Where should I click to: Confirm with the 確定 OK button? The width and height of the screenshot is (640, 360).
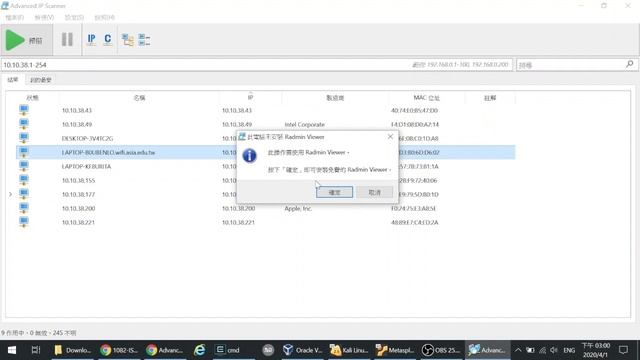point(334,192)
